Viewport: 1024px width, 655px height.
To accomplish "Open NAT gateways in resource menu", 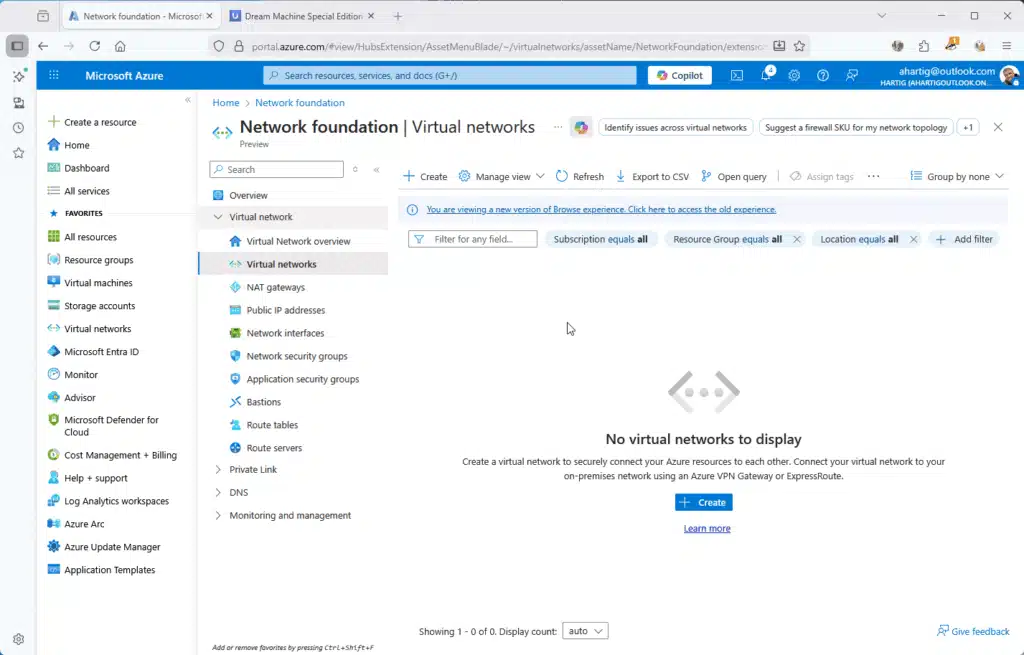I will coord(276,287).
